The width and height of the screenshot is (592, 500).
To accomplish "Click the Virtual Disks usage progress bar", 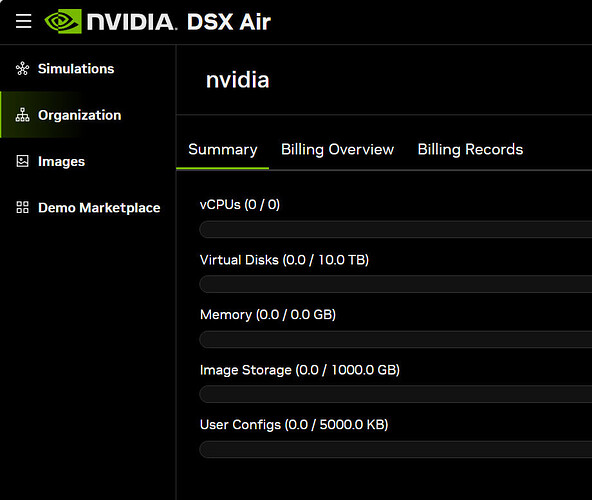I will [396, 284].
